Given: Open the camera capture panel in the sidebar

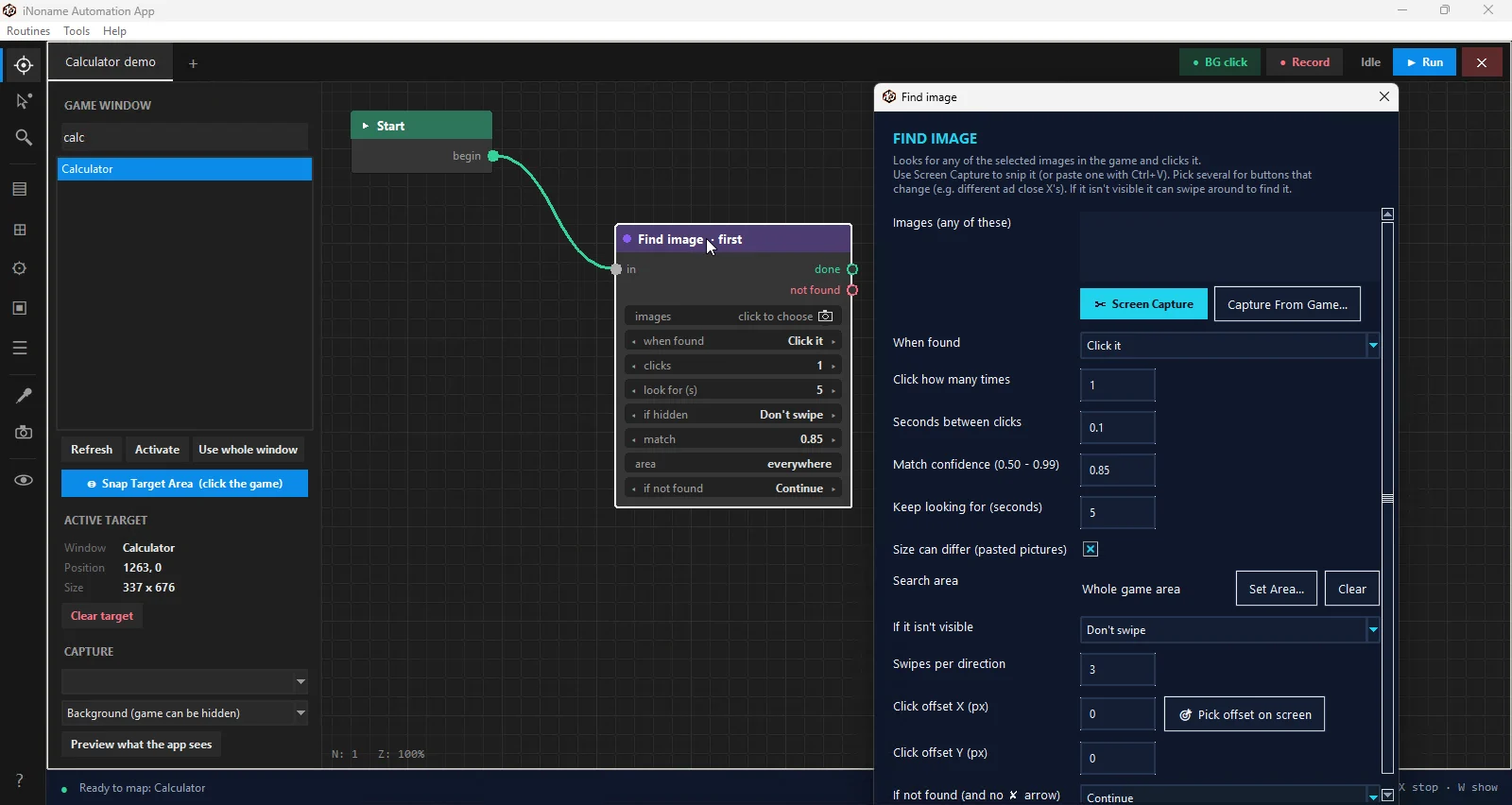Looking at the screenshot, I should [x=24, y=433].
